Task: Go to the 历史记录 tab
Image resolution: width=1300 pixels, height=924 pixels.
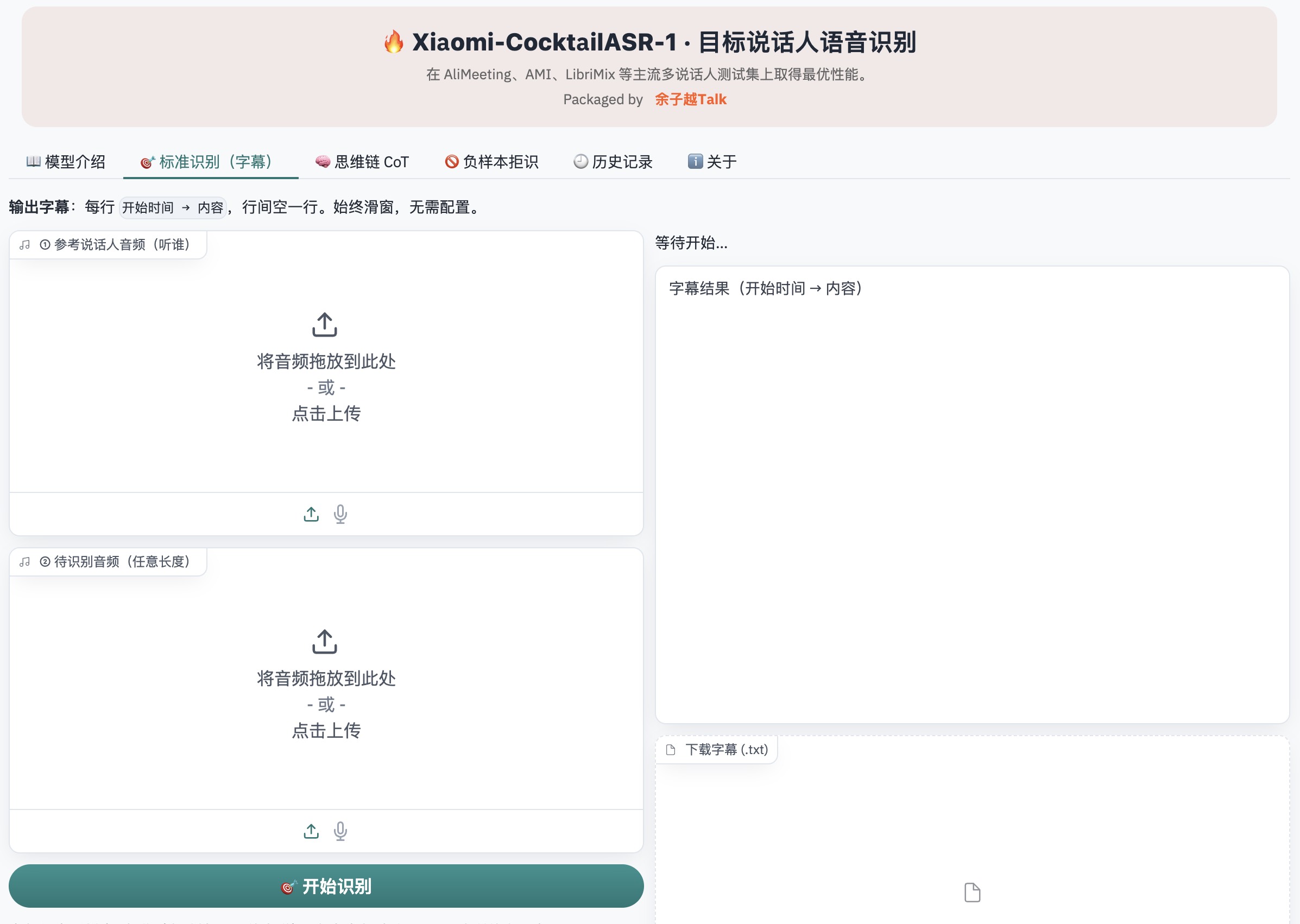Action: (613, 162)
